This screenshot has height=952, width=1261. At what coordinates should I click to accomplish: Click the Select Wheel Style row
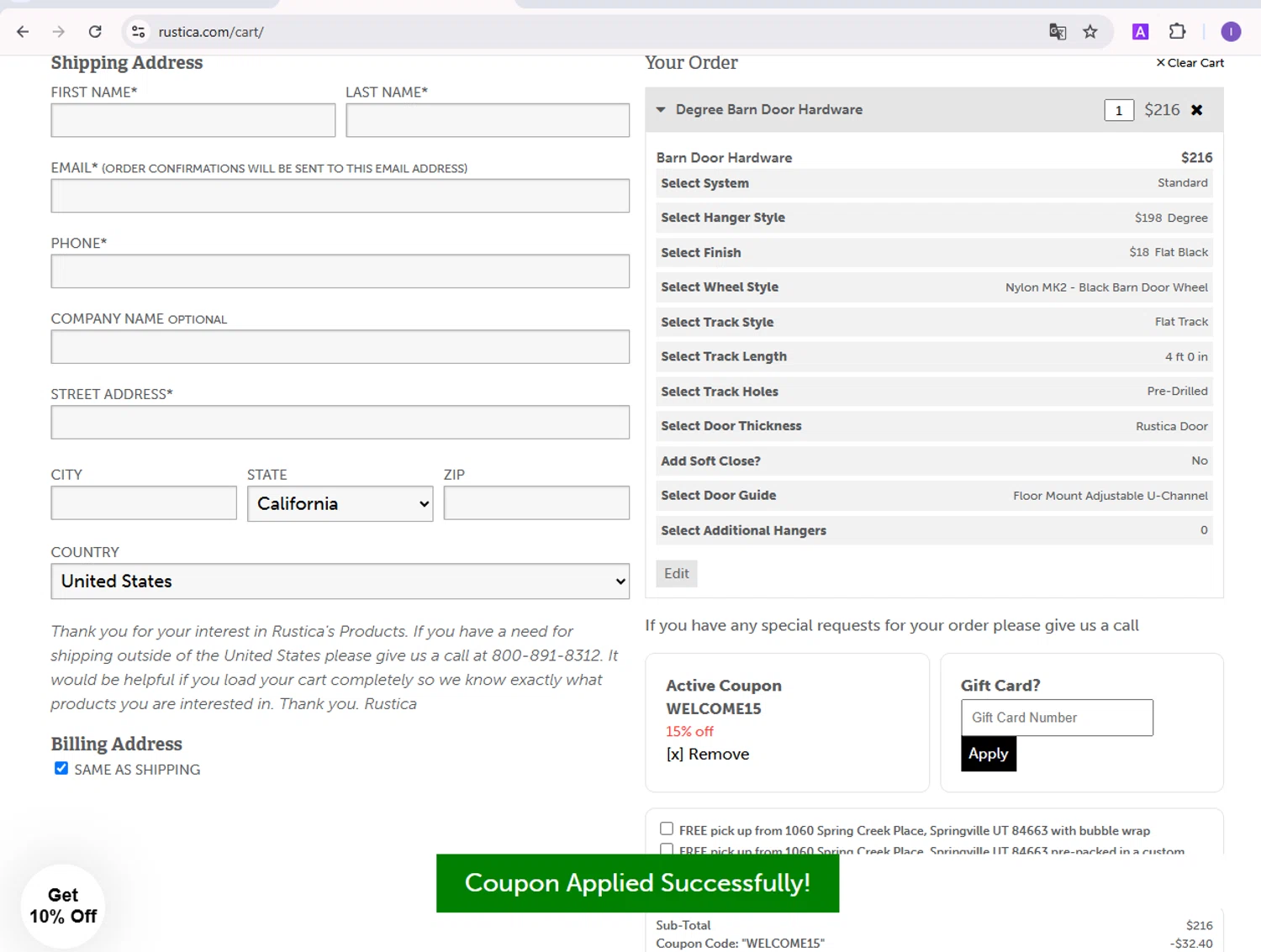[934, 287]
